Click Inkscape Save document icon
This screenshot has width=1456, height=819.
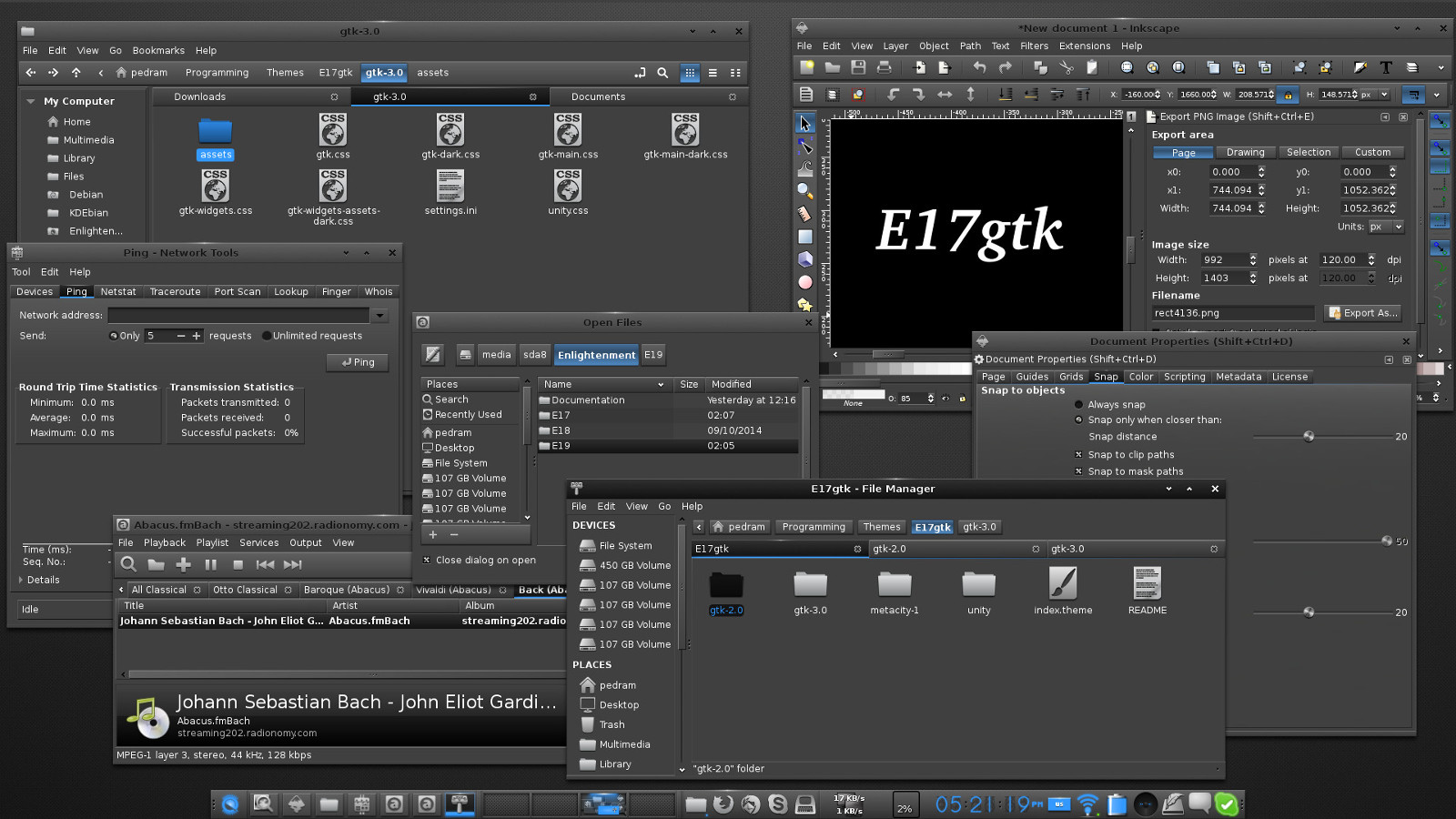coord(858,67)
